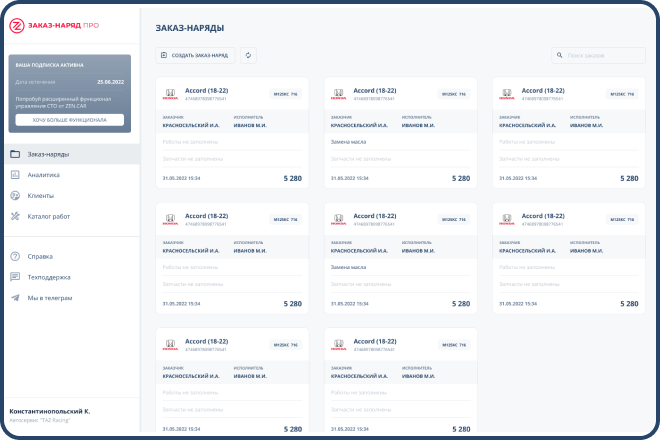660x440 pixels.
Task: Open Мы в телеграм via its paper plane icon
Action: click(x=15, y=298)
